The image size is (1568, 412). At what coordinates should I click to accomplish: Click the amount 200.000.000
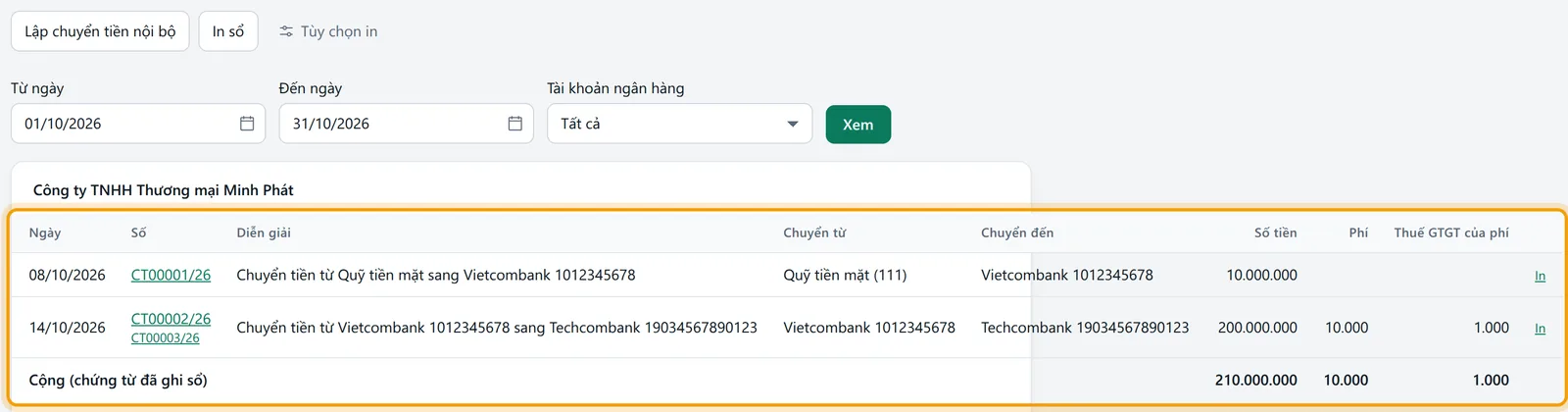[x=1257, y=328]
